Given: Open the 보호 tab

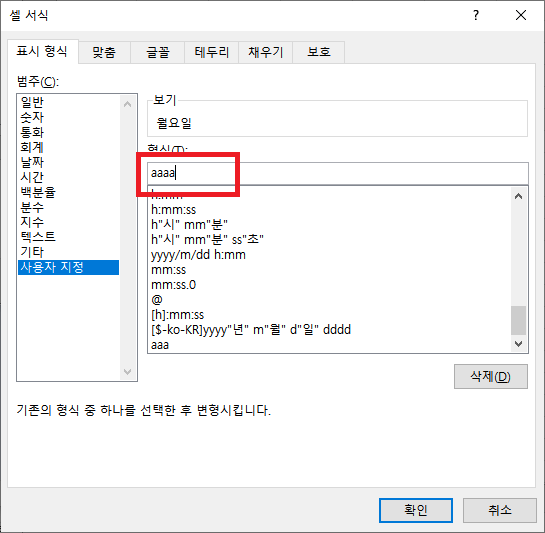Looking at the screenshot, I should [x=319, y=53].
